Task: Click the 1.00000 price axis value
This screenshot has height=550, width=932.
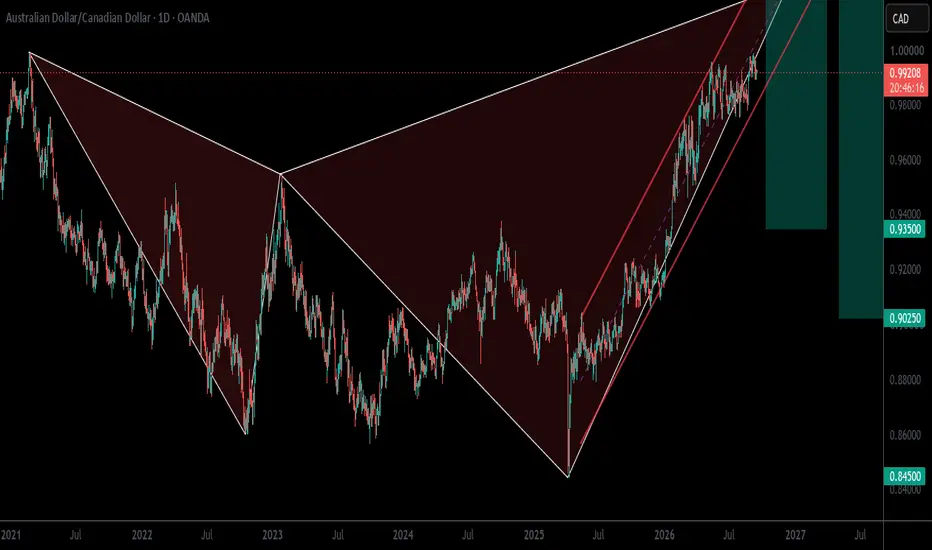Action: pyautogui.click(x=906, y=51)
